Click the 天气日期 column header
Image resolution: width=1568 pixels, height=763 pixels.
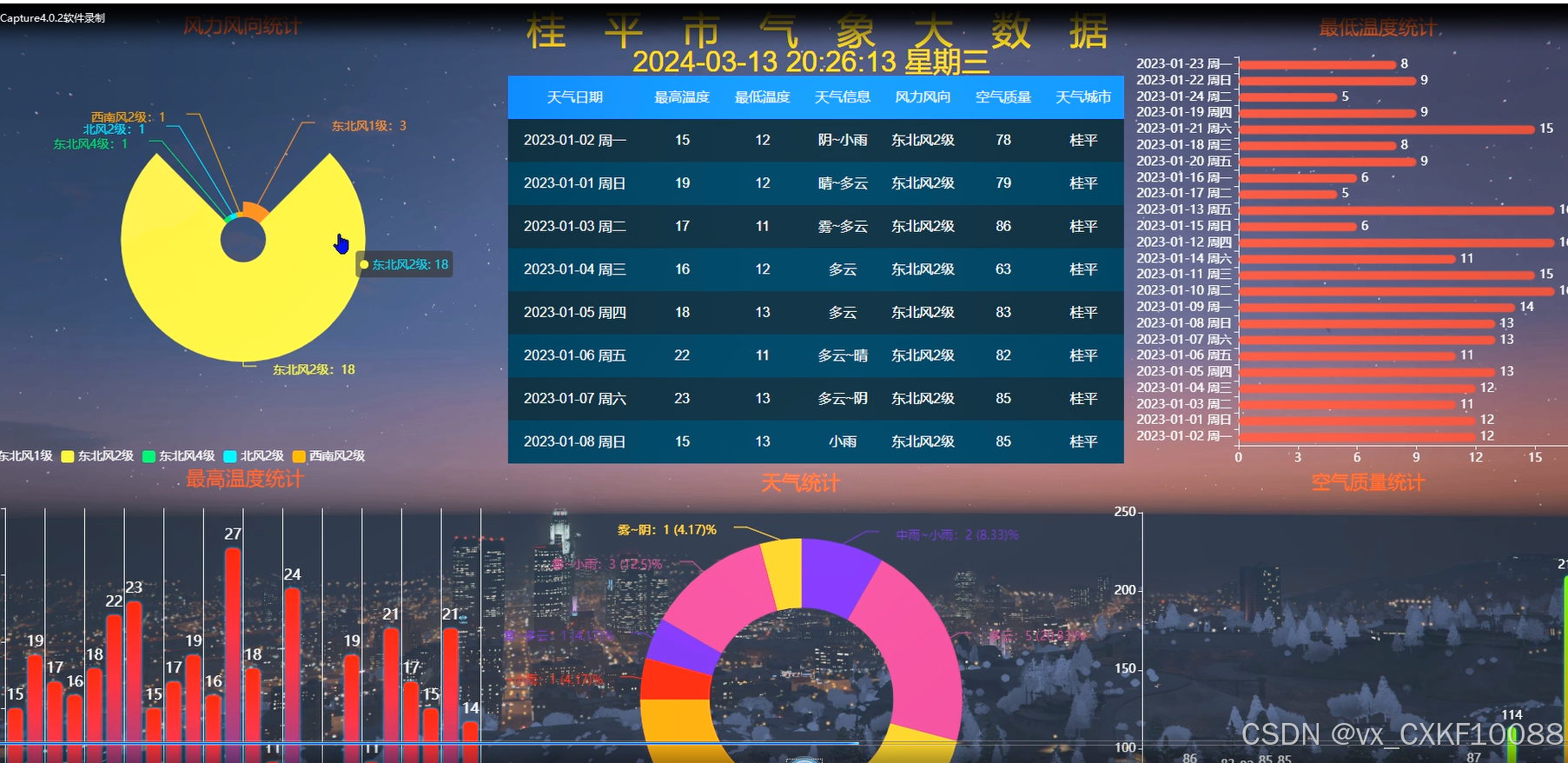click(x=574, y=97)
